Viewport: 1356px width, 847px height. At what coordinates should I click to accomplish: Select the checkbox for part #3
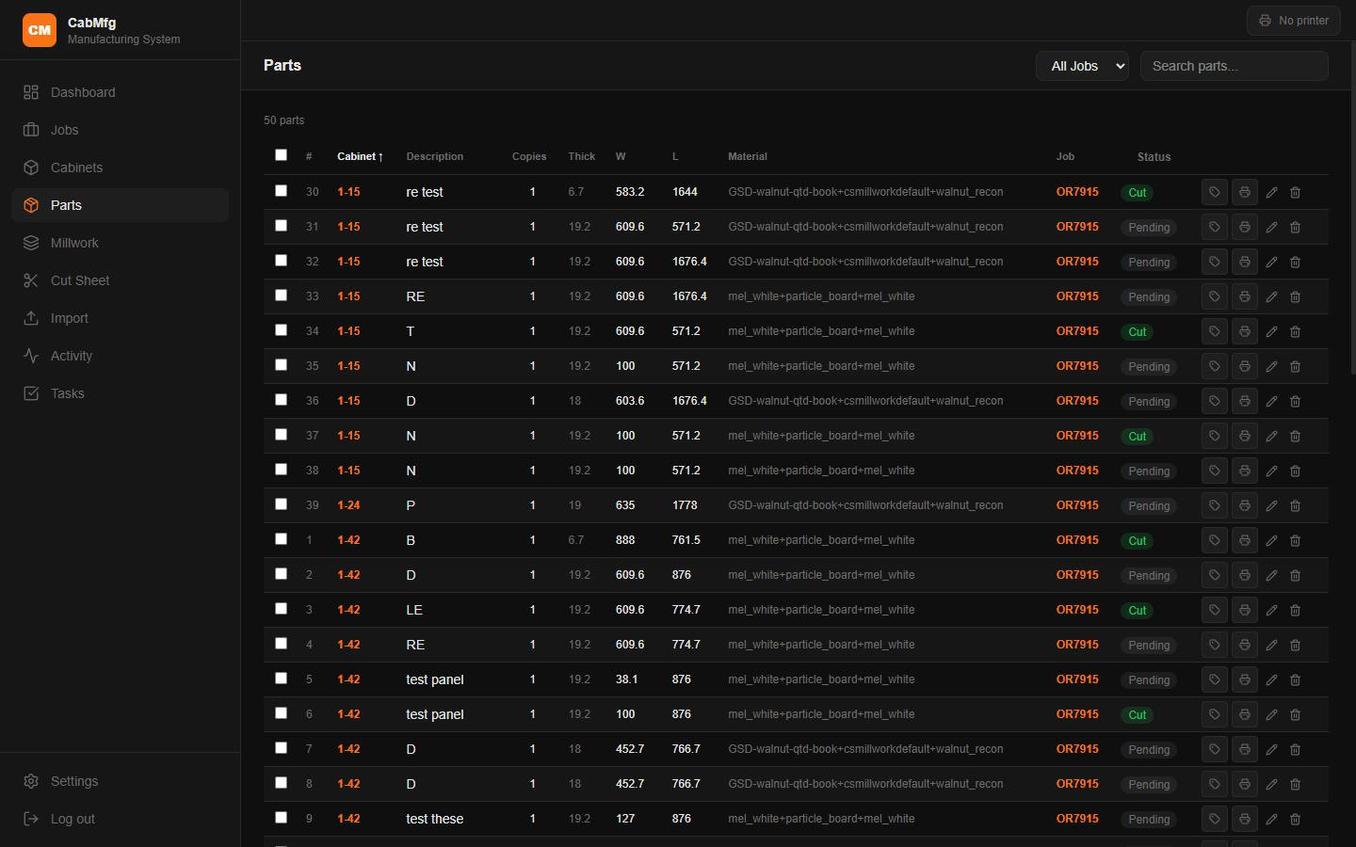pyautogui.click(x=281, y=609)
